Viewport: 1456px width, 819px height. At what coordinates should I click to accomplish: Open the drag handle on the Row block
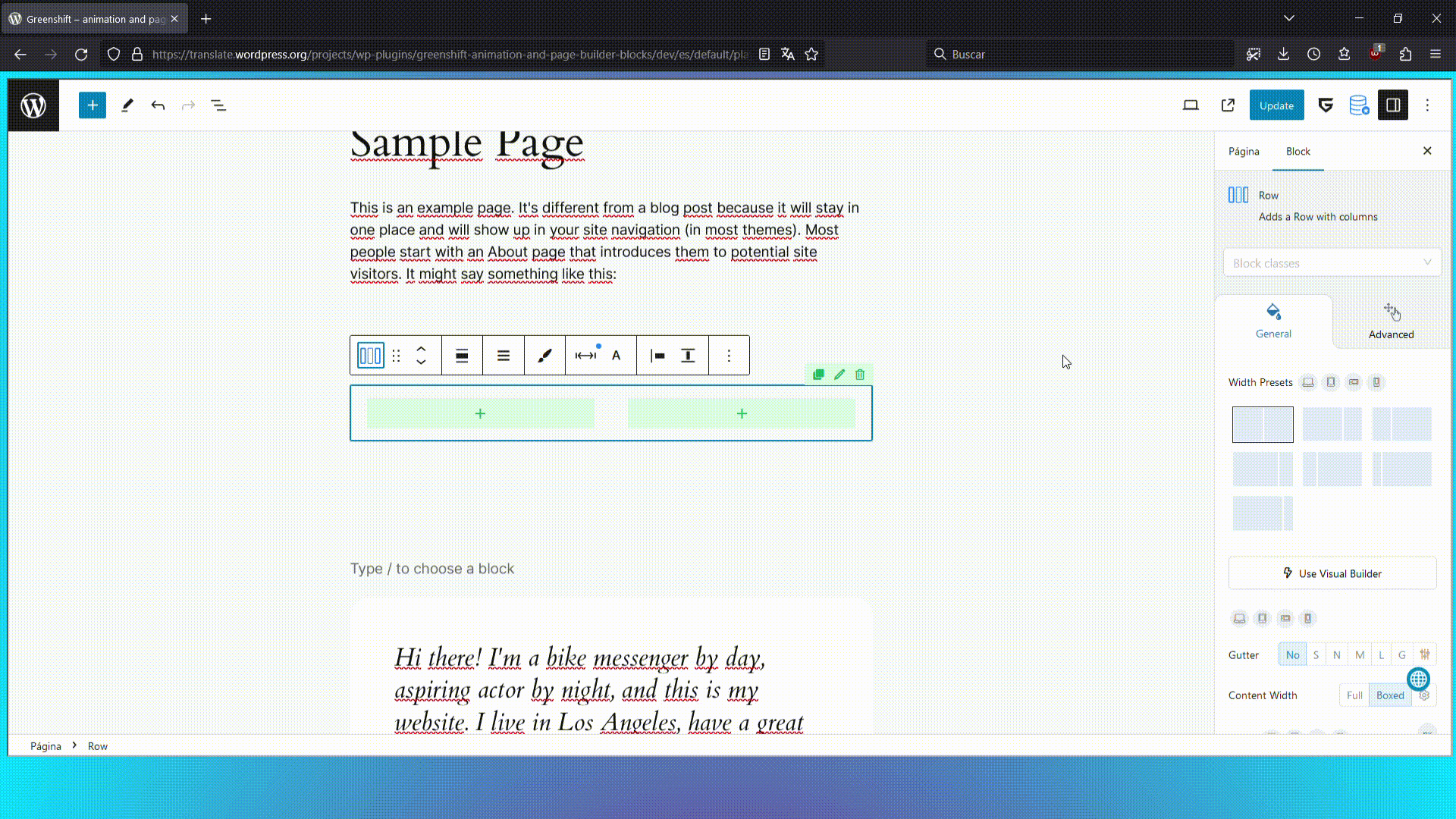tap(397, 355)
